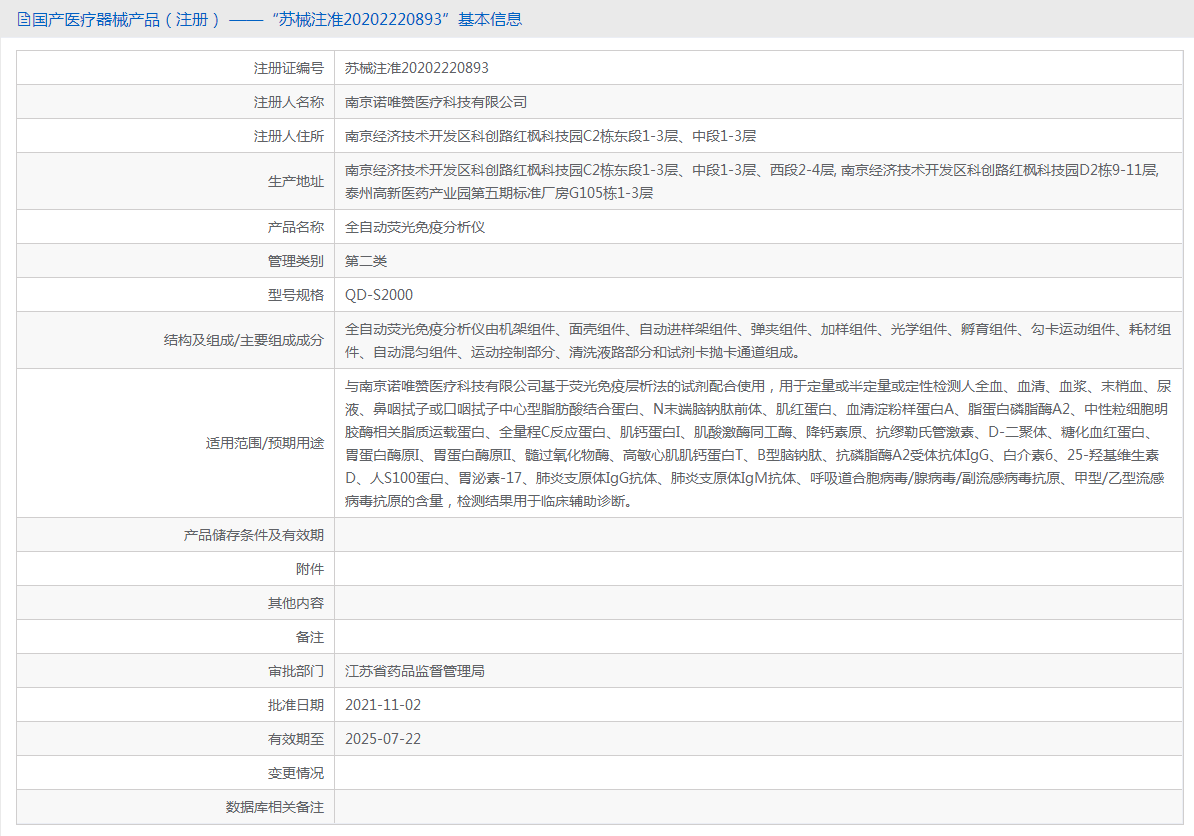Select approving authority 江苏省药品监督管理局
Image resolution: width=1194 pixels, height=836 pixels.
click(x=415, y=671)
